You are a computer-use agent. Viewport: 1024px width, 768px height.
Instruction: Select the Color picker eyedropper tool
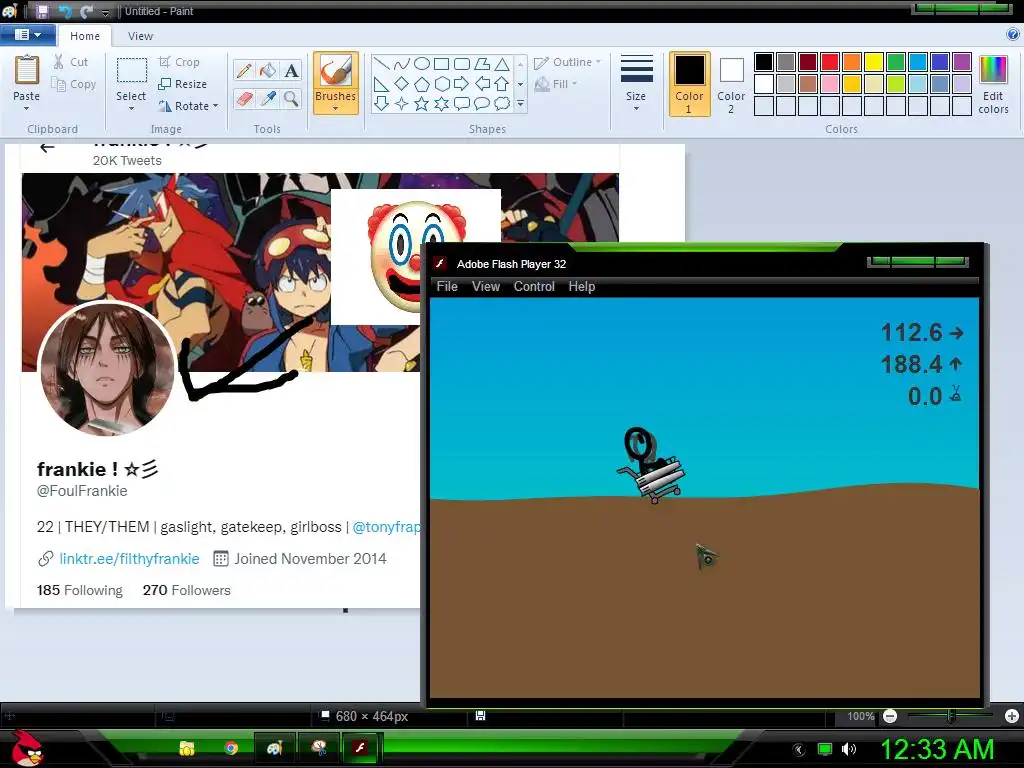[x=268, y=99]
